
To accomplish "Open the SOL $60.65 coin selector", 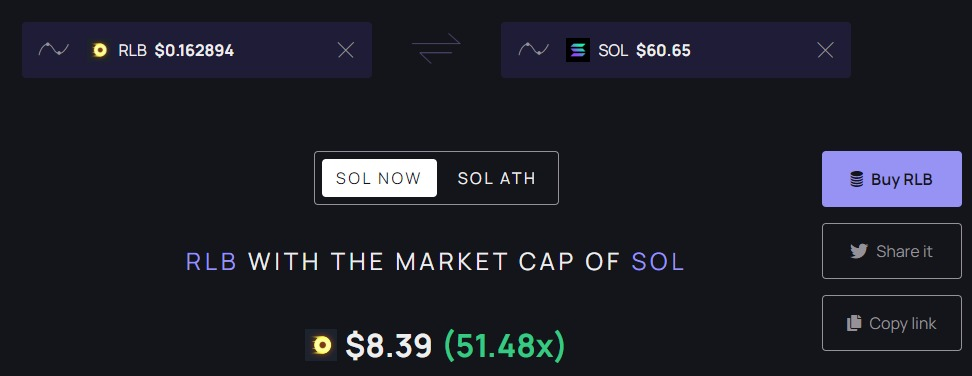I will pyautogui.click(x=676, y=50).
